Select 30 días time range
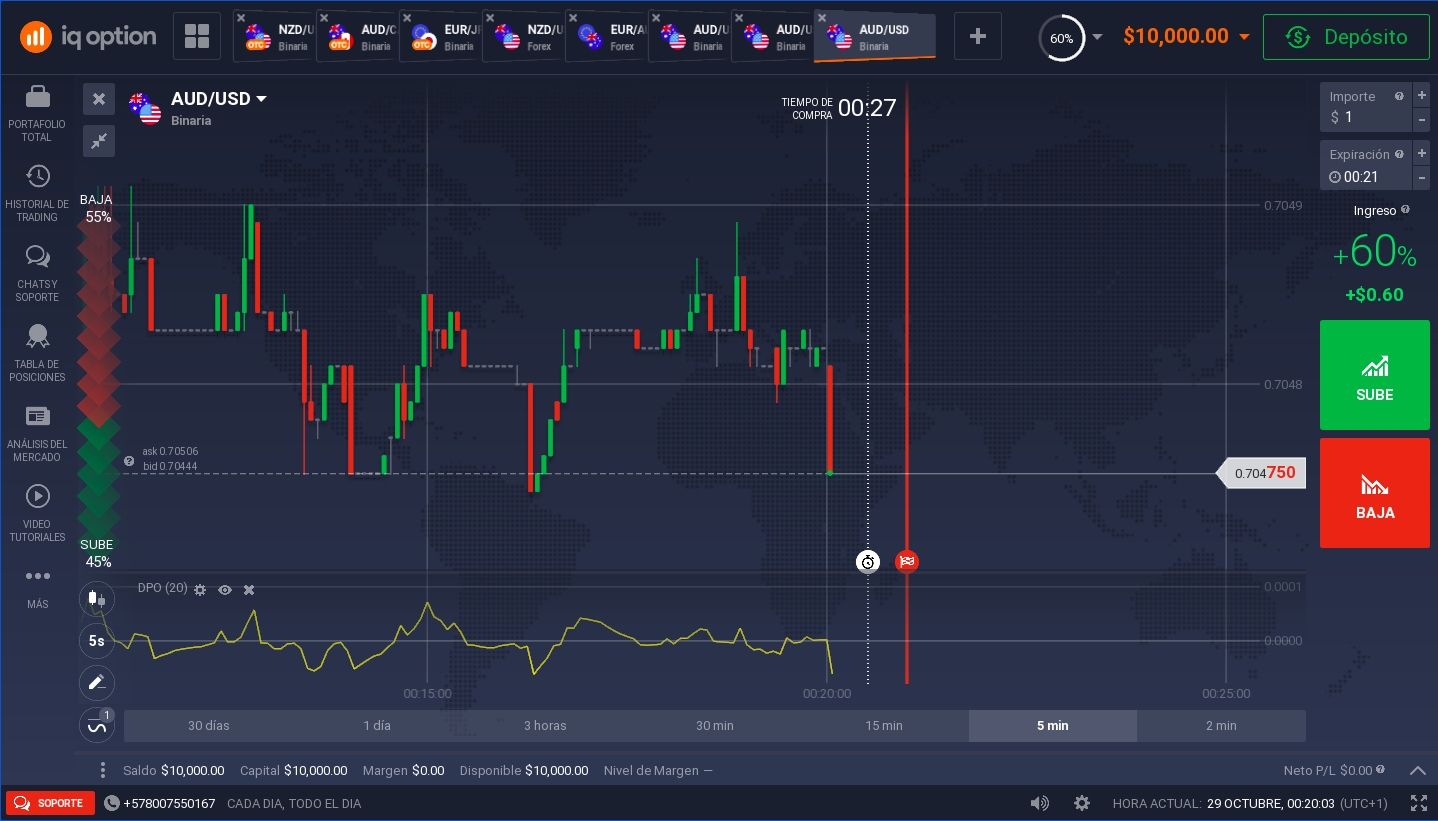 pos(208,726)
